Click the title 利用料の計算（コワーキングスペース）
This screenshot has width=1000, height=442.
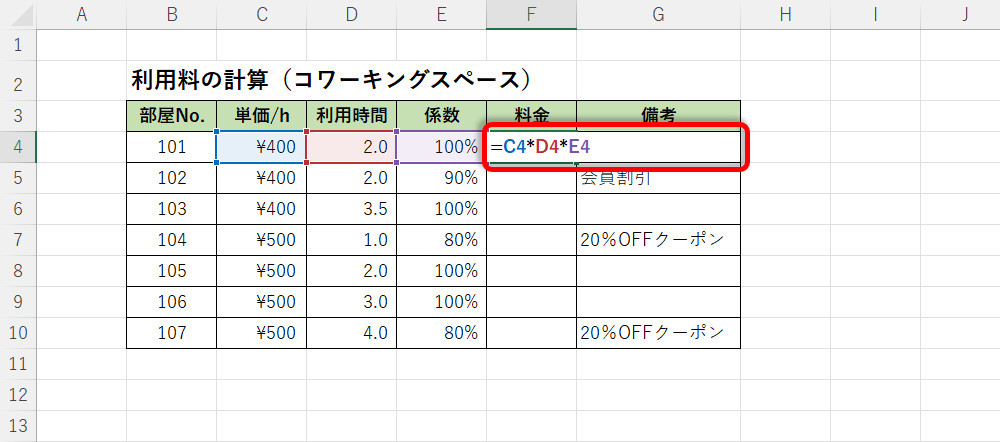coord(331,81)
